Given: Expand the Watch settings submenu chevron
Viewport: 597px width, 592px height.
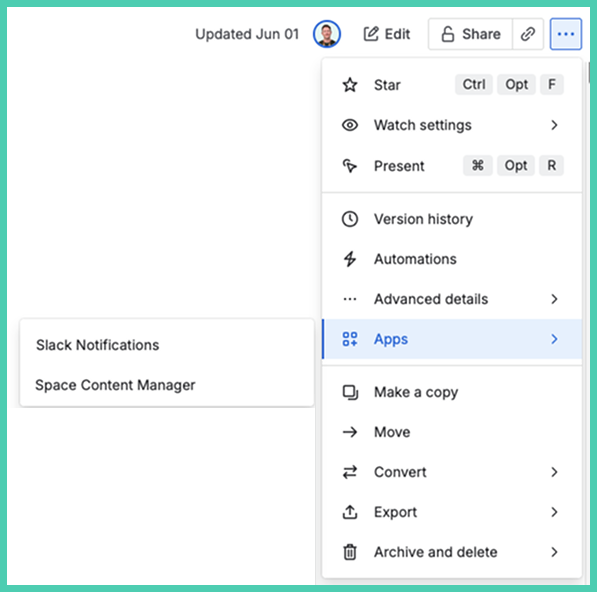Looking at the screenshot, I should click(554, 125).
